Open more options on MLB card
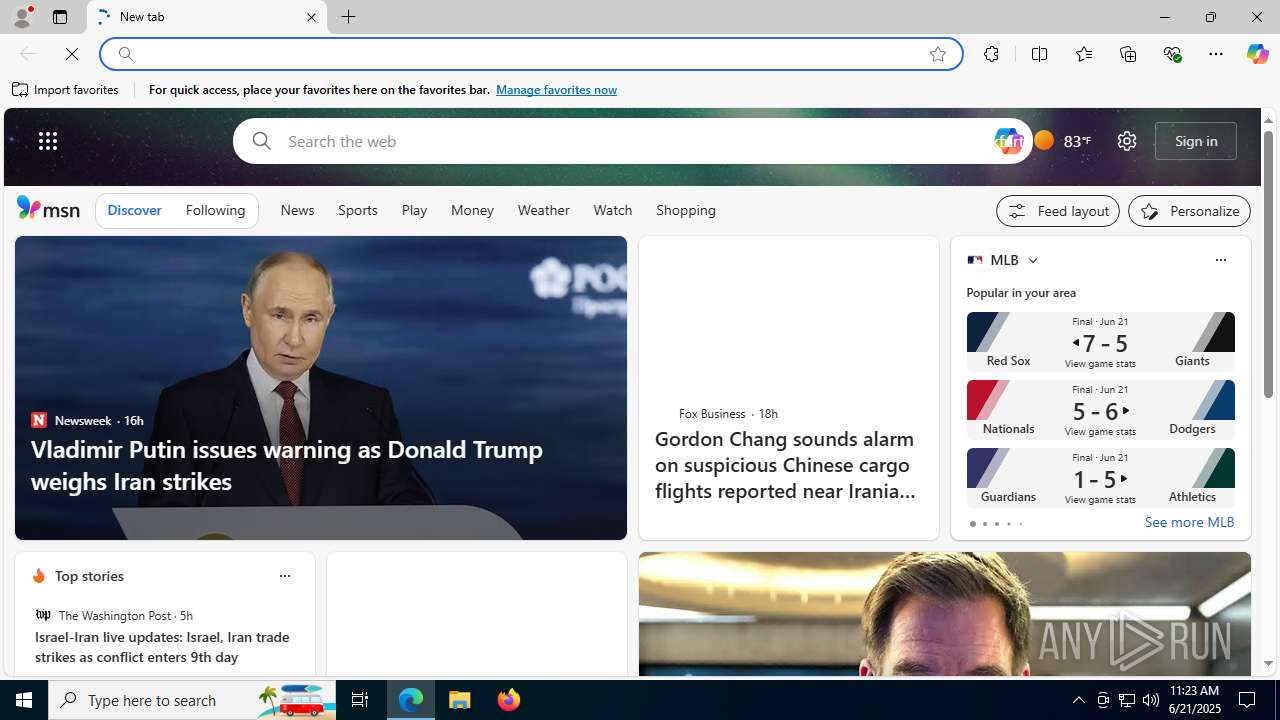Screen dimensions: 1280x720 coord(1220,260)
